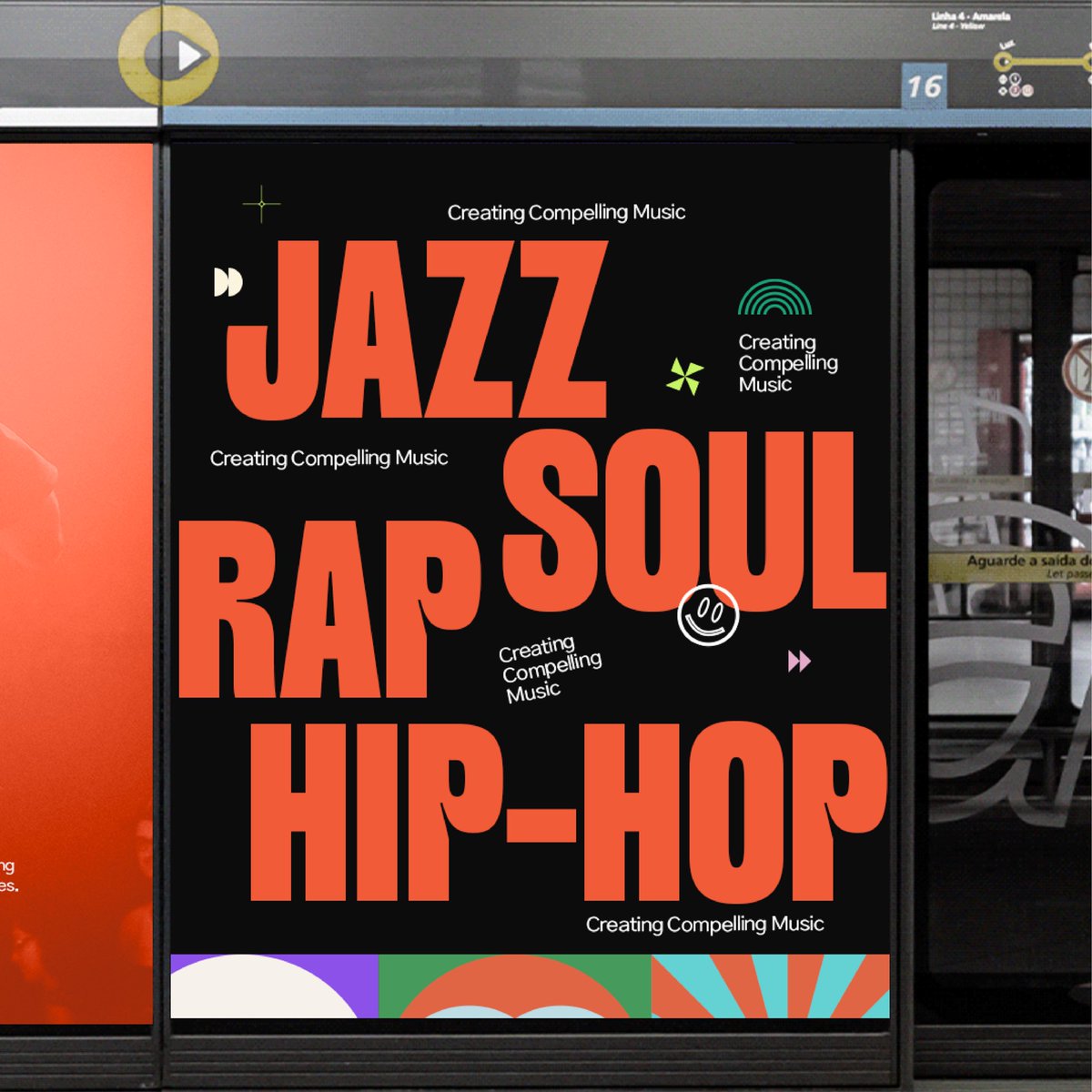Image resolution: width=1092 pixels, height=1092 pixels.
Task: Click the purple tile with white circle
Action: (x=274, y=986)
